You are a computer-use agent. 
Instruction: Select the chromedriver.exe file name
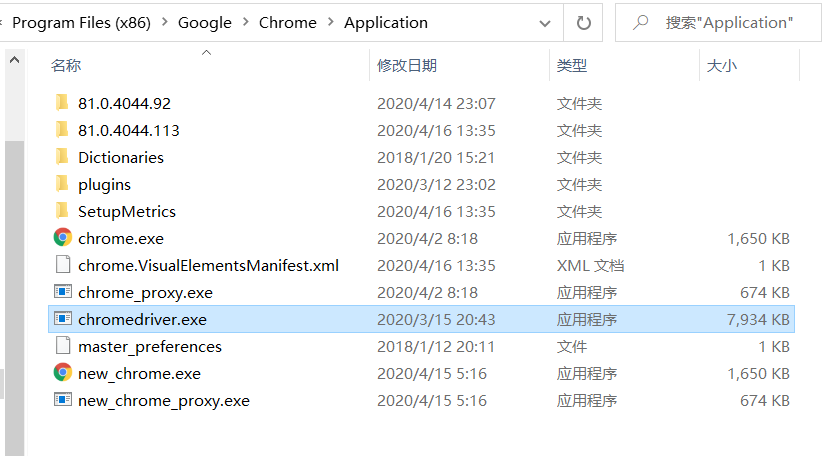[x=142, y=319]
